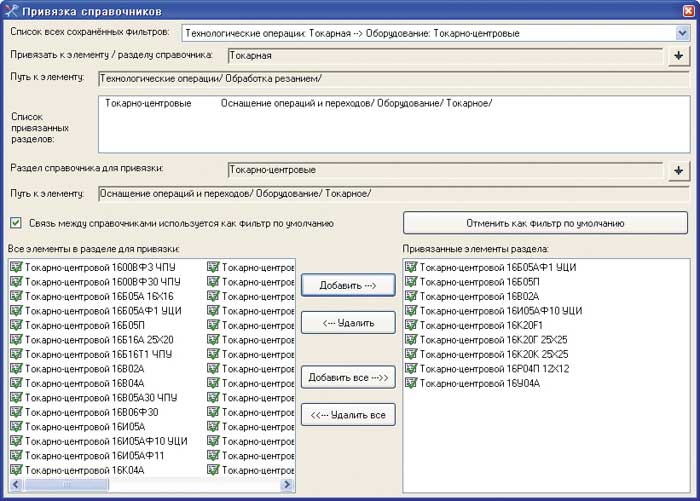Click icon of Токарно-центровой 16К04А in left list
700x501 pixels.
pyautogui.click(x=15, y=470)
